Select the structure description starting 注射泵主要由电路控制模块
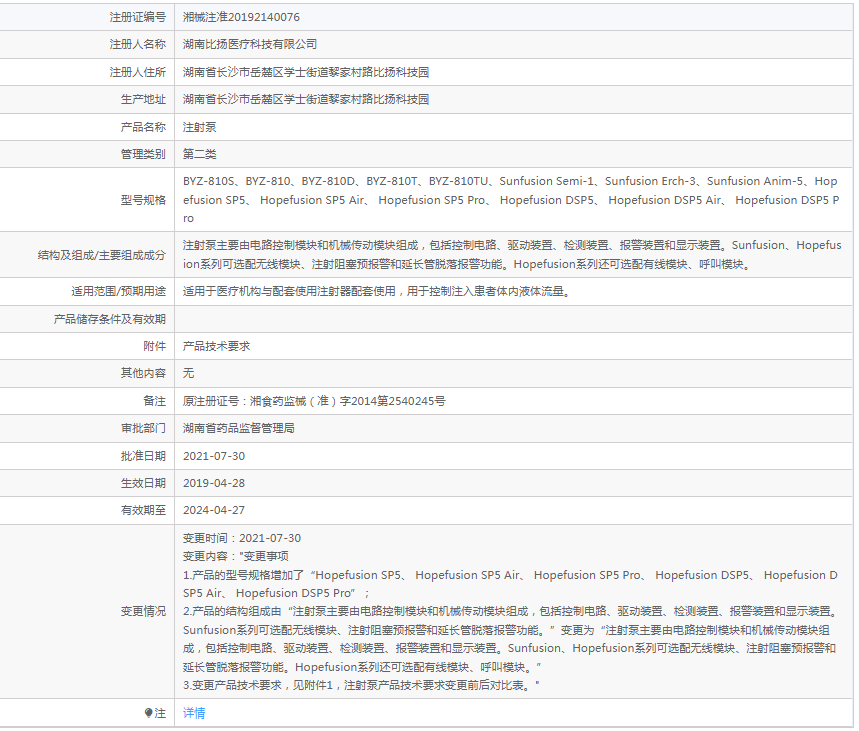Screen dimensions: 859x731 click(x=512, y=255)
